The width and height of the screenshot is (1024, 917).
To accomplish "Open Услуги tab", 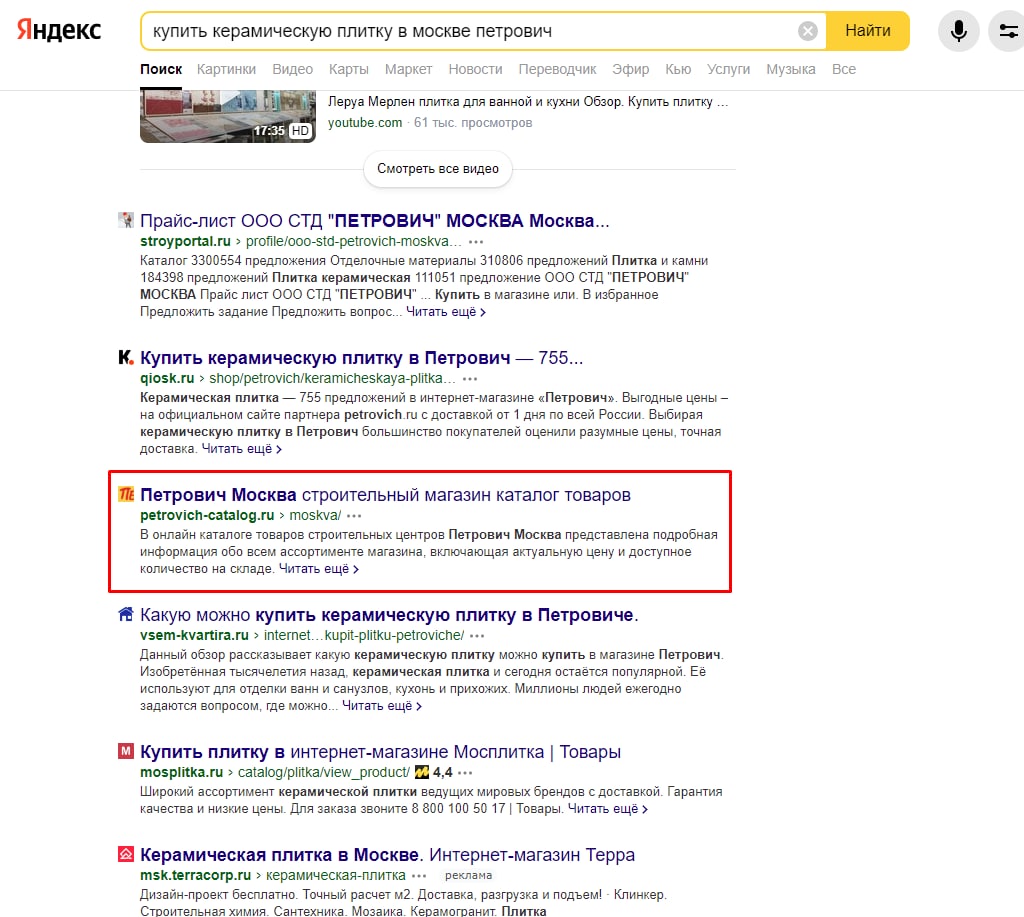I will pyautogui.click(x=728, y=69).
